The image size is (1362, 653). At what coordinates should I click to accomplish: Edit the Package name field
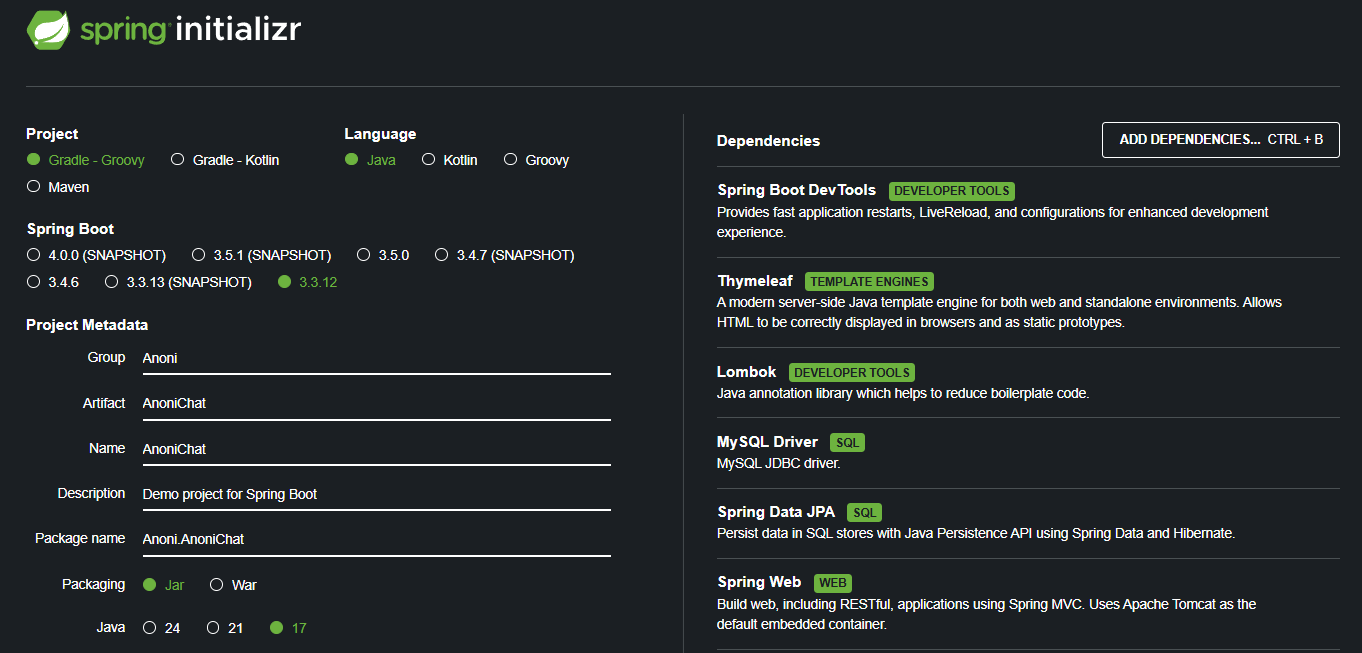pos(376,539)
